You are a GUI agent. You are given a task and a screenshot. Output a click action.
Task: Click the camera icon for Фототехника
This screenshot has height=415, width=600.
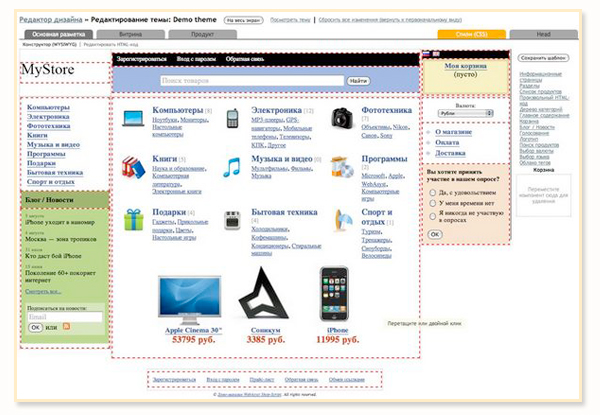pos(342,118)
